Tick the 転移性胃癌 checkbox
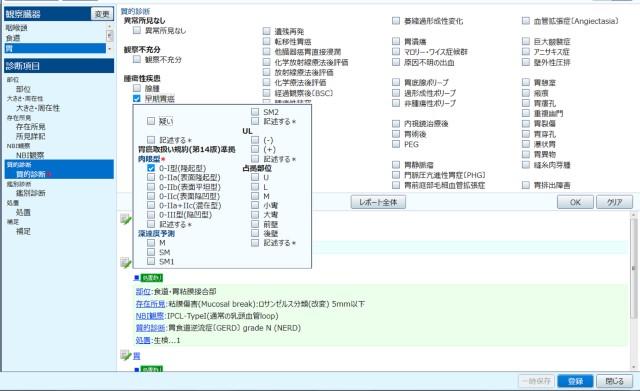The height and width of the screenshot is (391, 640). (x=267, y=41)
